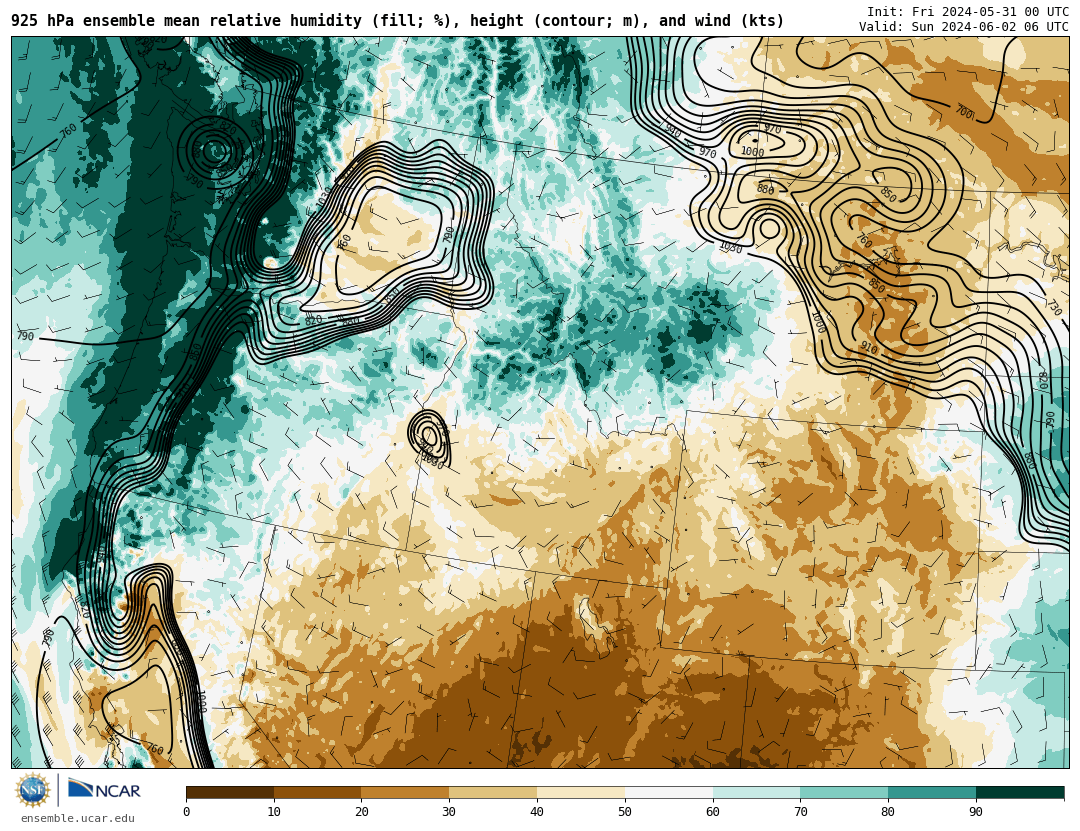Click the colorbar tick label 30
The image size is (1080, 831).
point(449,812)
